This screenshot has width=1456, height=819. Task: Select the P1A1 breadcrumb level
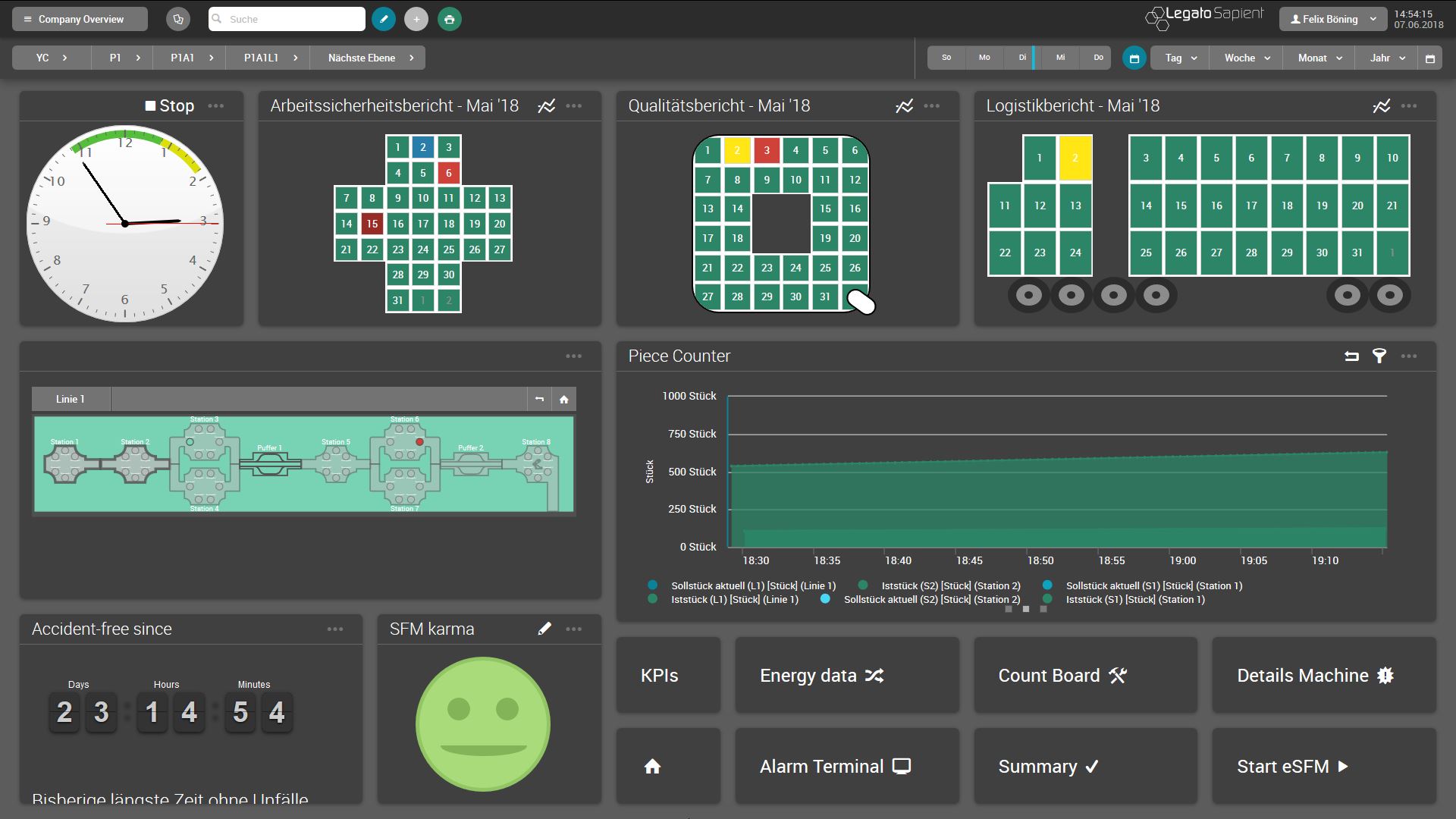pyautogui.click(x=189, y=58)
